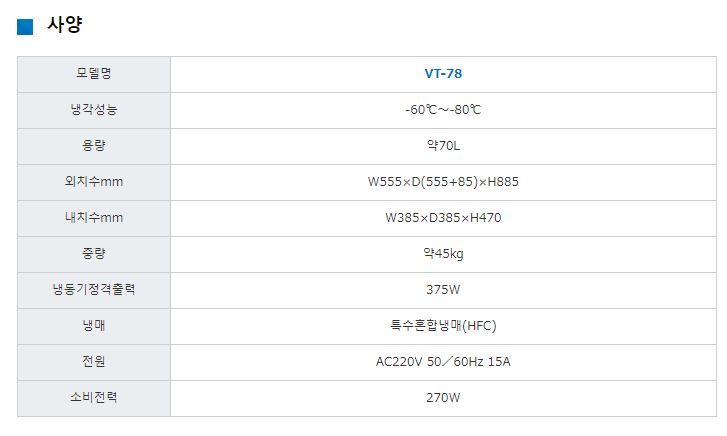Select the 270W power consumption value
Viewport: 727px width, 436px height.
point(443,397)
